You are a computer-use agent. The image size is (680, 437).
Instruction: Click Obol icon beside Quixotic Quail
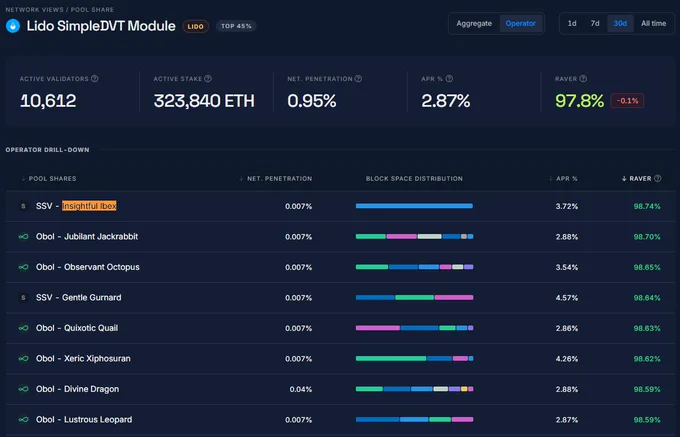(23, 328)
